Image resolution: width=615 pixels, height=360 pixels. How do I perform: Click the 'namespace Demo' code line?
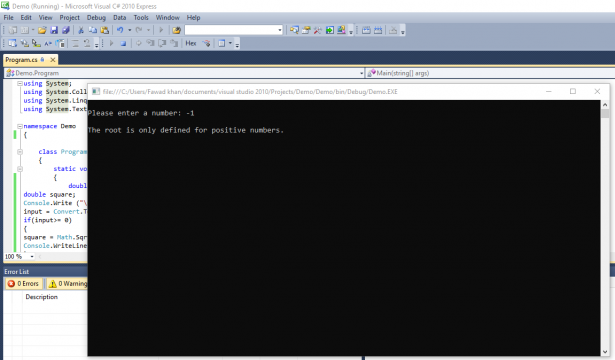[49, 126]
